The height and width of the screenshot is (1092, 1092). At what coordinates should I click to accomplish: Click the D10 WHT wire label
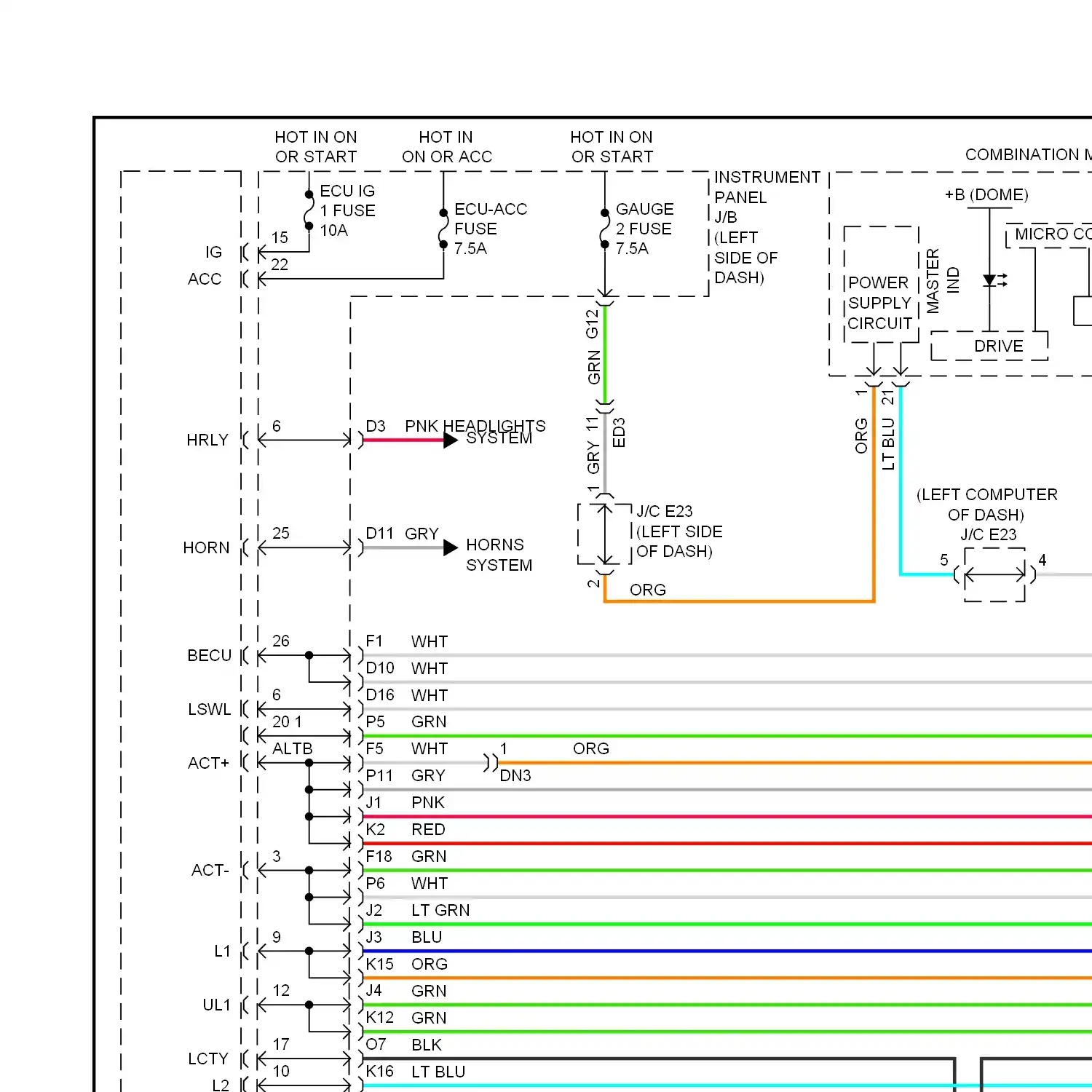[407, 668]
